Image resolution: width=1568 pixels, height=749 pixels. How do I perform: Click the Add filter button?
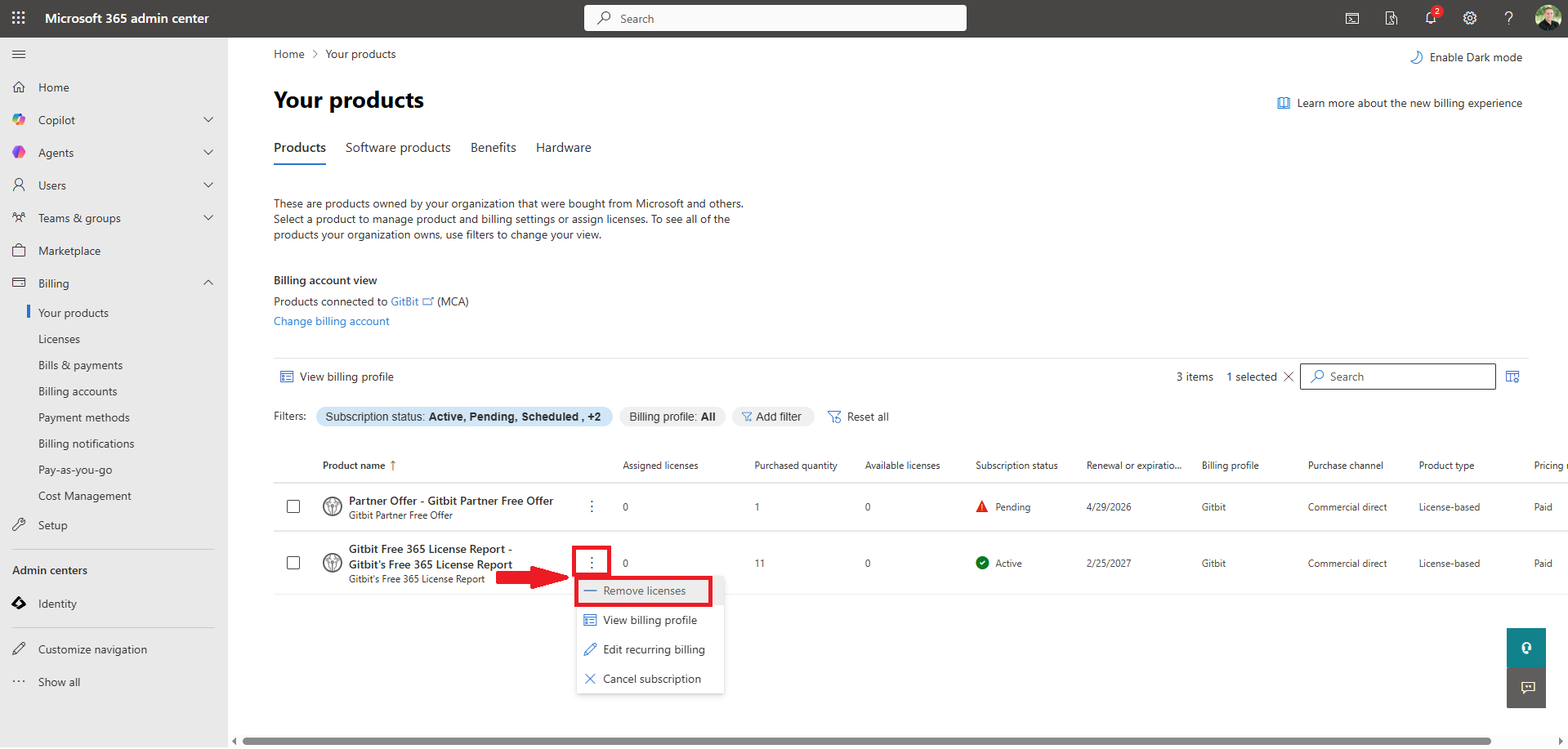click(772, 417)
